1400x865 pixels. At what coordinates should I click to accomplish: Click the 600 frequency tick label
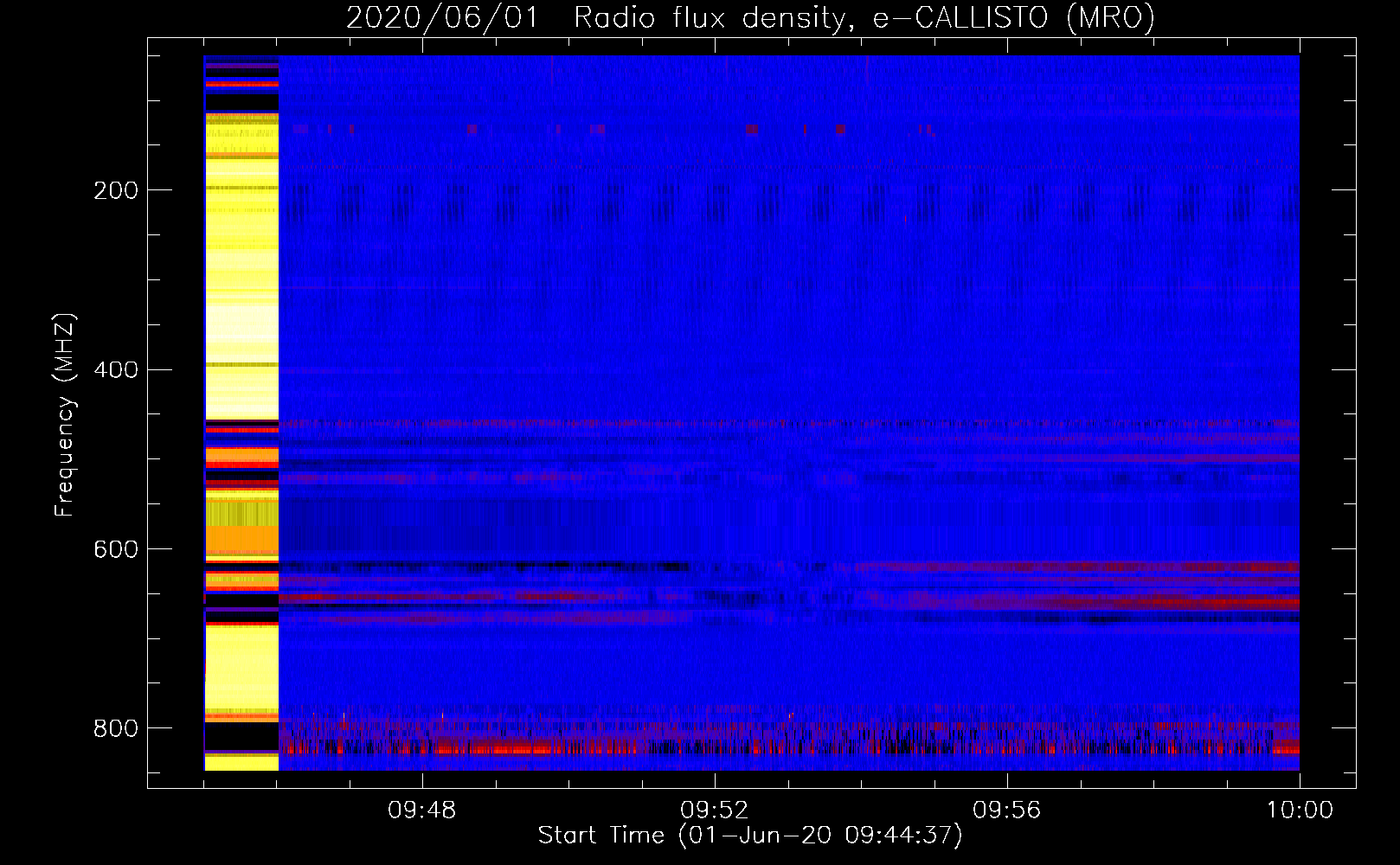115,550
